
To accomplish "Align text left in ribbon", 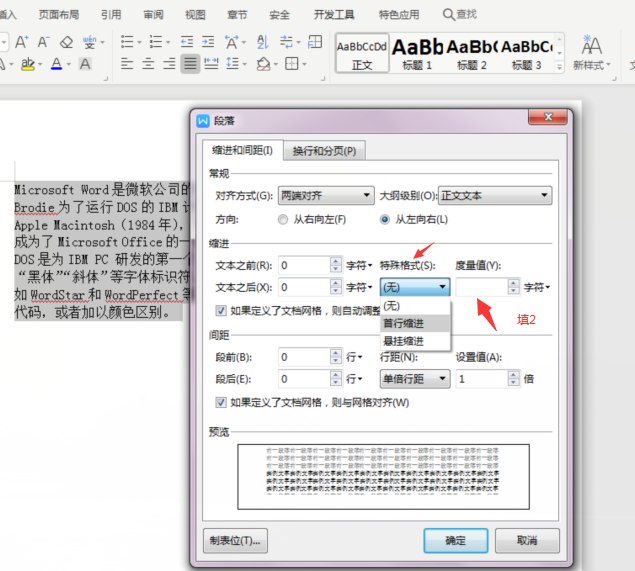I will [x=127, y=64].
